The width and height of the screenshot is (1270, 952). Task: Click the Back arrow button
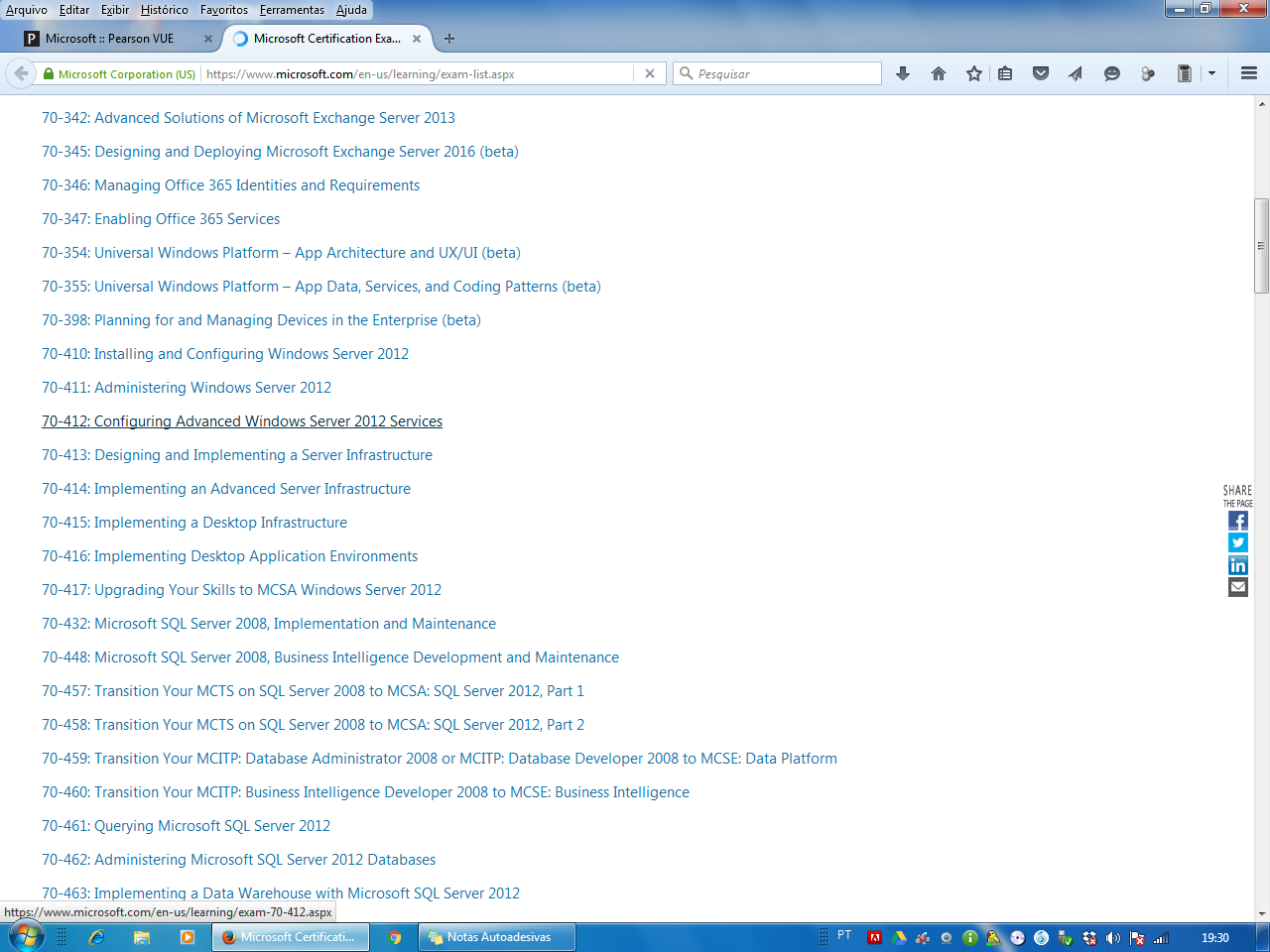pos(21,73)
